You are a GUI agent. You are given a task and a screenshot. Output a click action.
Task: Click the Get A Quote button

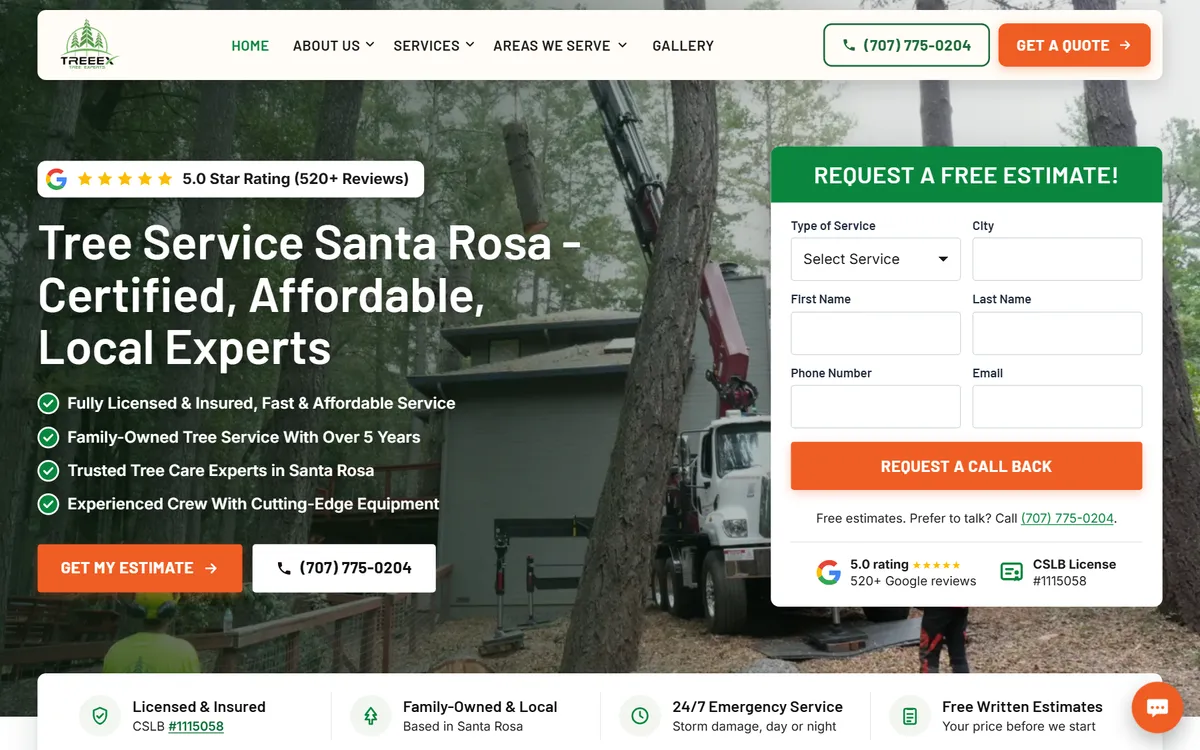coord(1074,45)
